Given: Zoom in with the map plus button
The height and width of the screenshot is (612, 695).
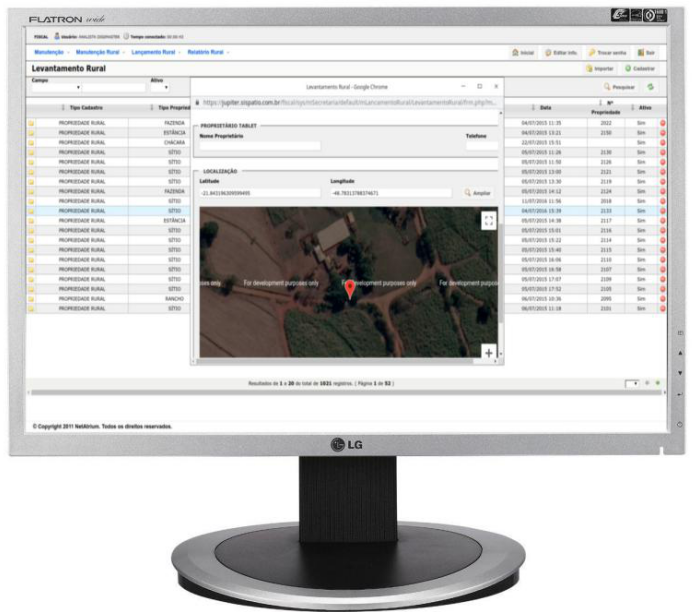Looking at the screenshot, I should [488, 352].
